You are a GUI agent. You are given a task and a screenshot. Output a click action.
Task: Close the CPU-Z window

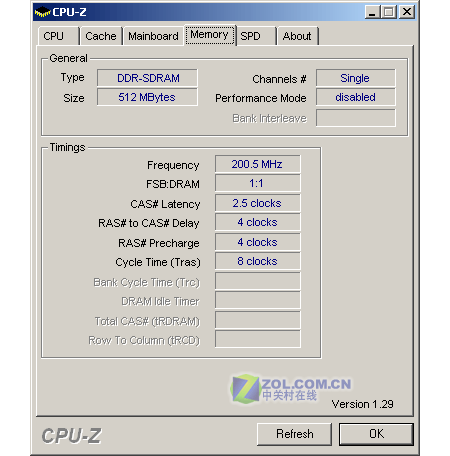pyautogui.click(x=407, y=12)
